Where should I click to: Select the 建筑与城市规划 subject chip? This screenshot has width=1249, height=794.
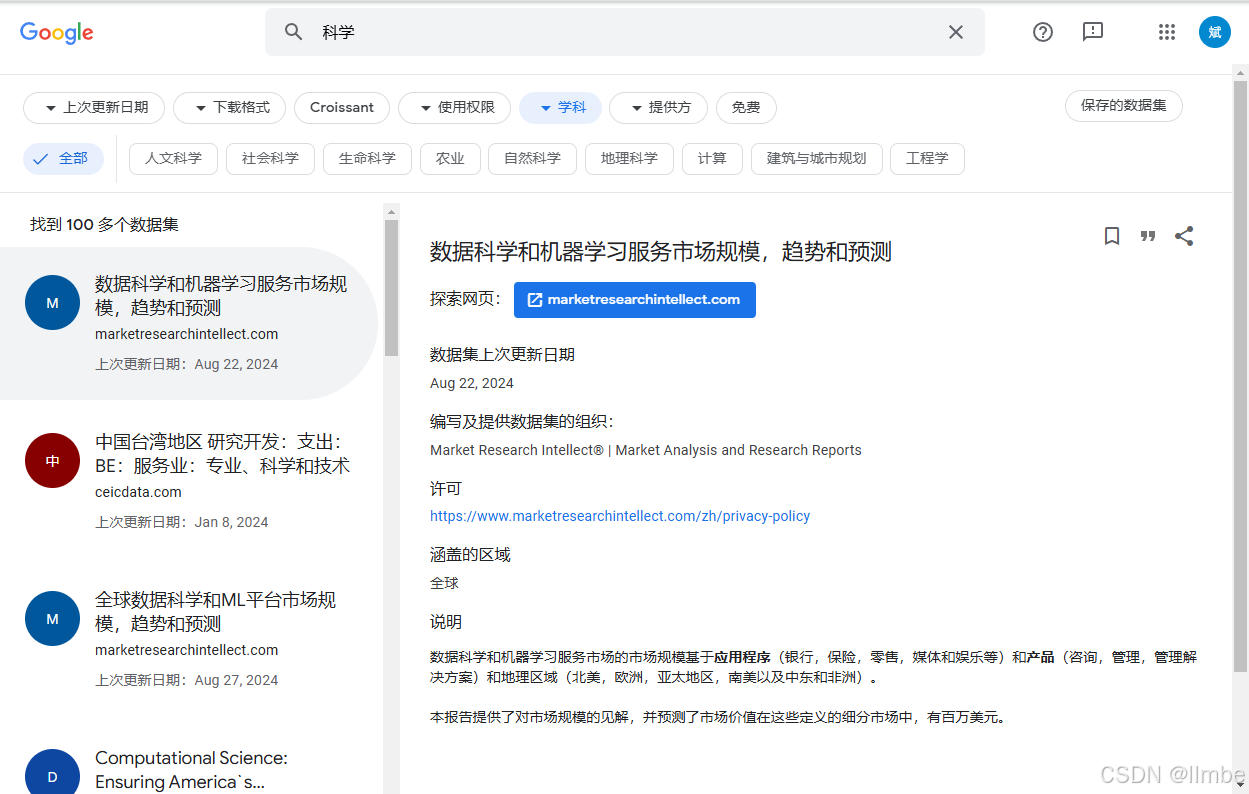[x=816, y=159]
